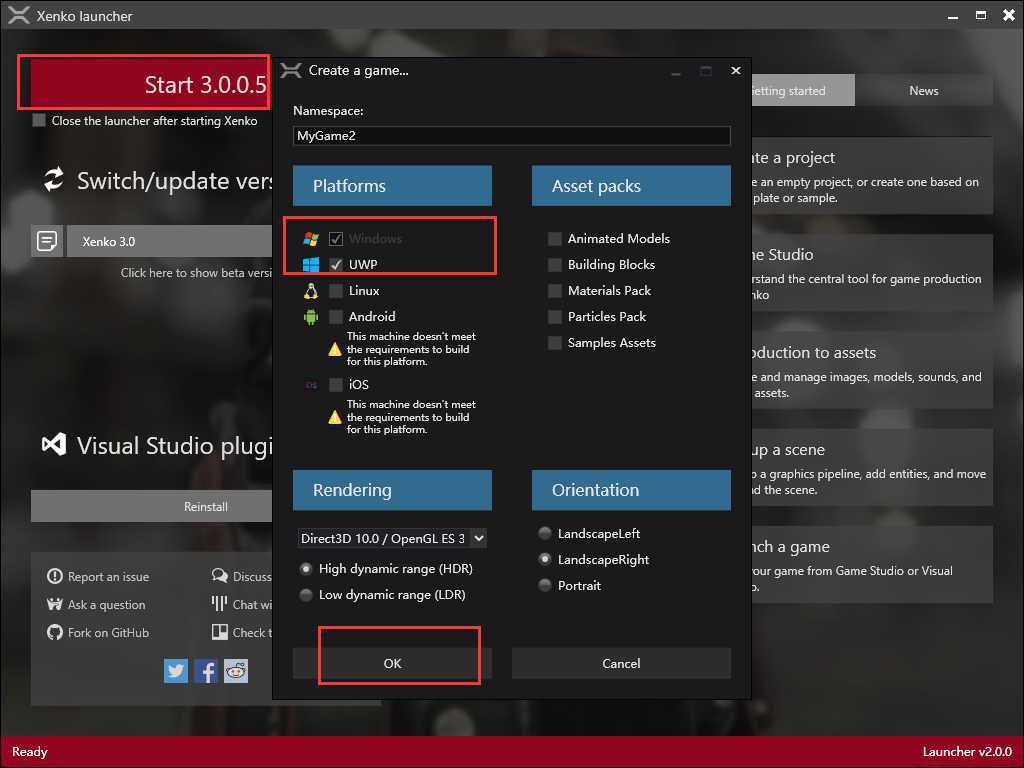Enable the iOS platform checkbox
Viewport: 1024px width, 768px height.
(x=336, y=385)
